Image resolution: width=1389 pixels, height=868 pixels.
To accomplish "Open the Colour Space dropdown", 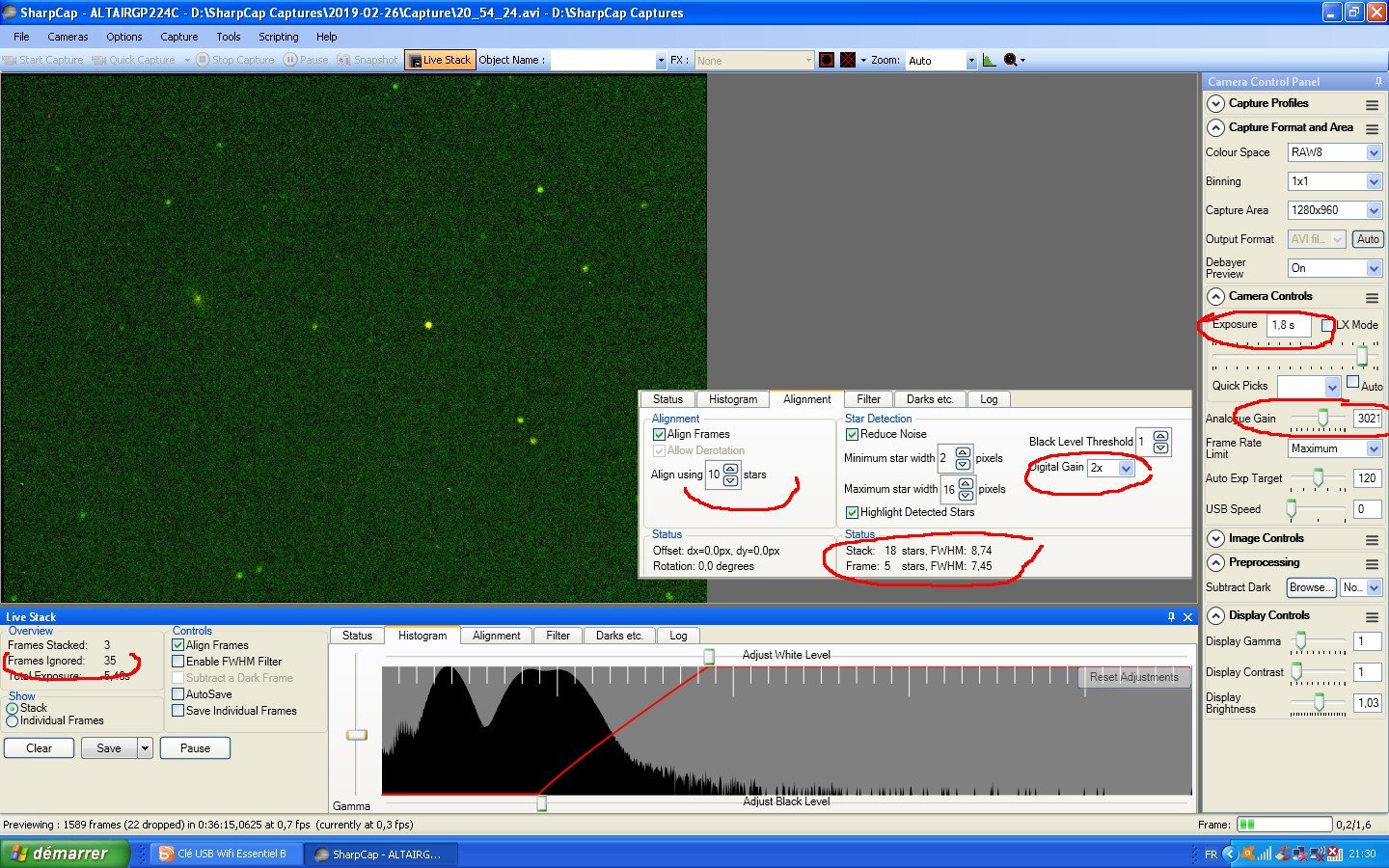I will pos(1374,152).
